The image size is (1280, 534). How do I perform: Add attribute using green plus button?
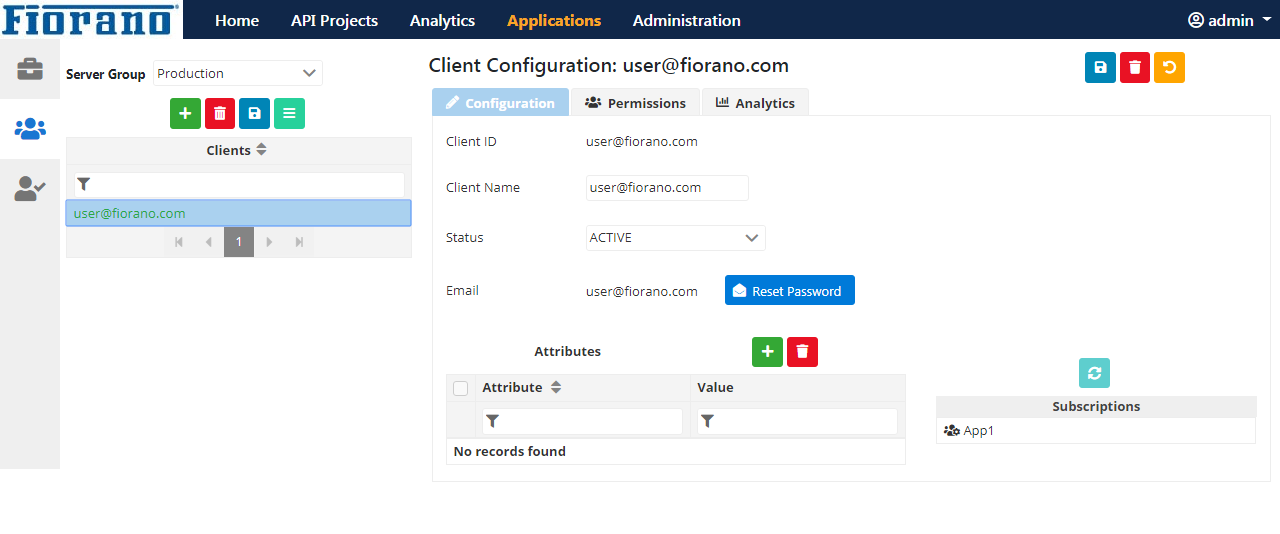767,352
